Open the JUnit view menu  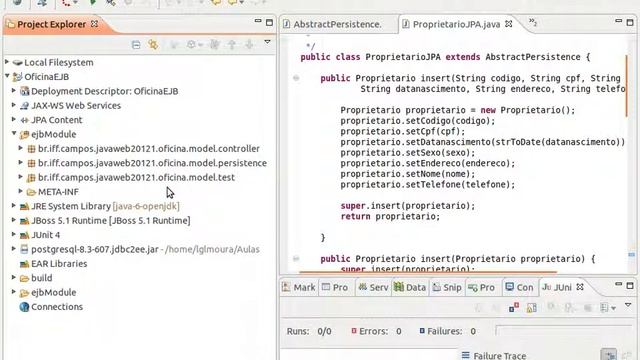click(x=628, y=305)
